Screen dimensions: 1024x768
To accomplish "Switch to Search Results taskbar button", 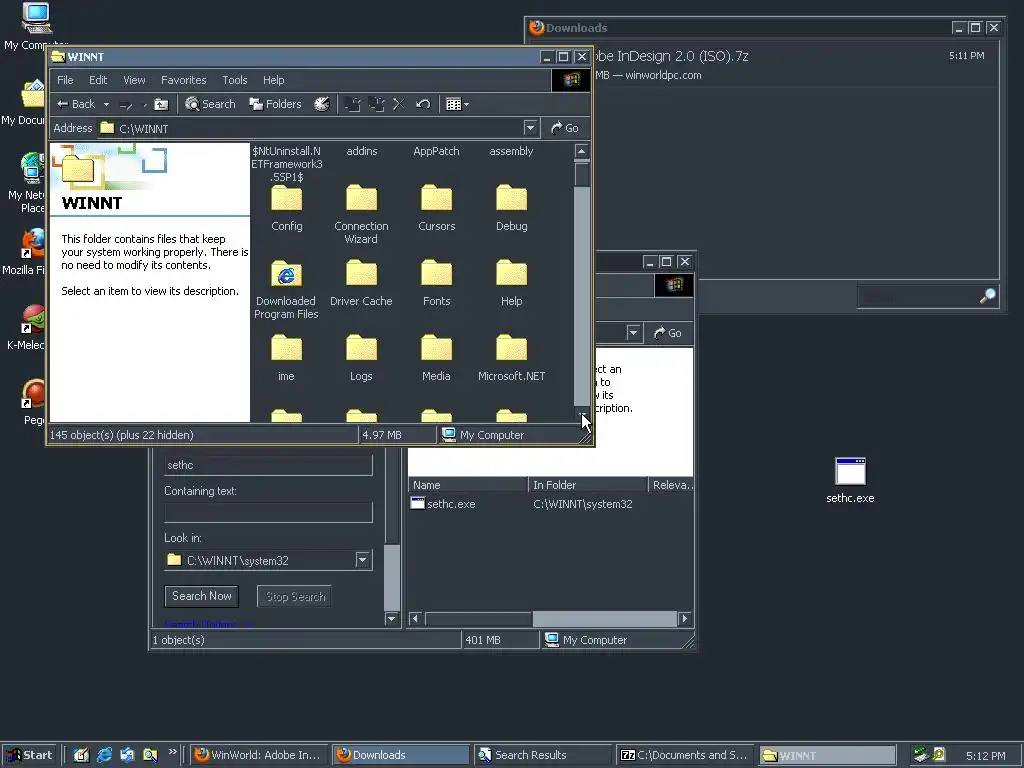I will click(x=543, y=755).
